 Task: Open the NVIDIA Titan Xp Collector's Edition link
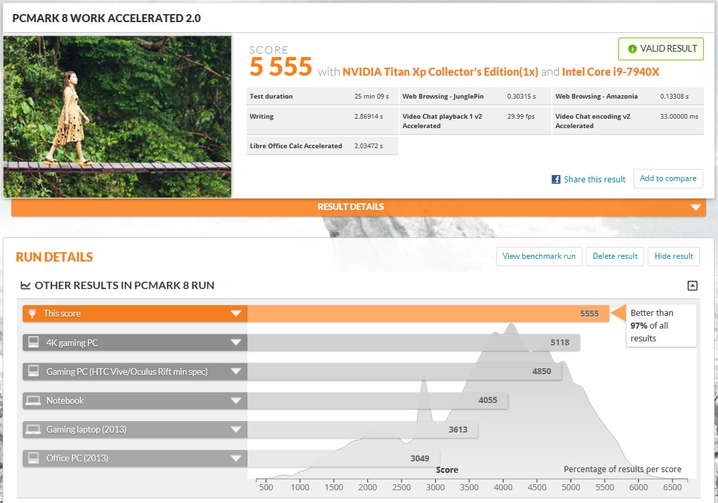point(440,72)
